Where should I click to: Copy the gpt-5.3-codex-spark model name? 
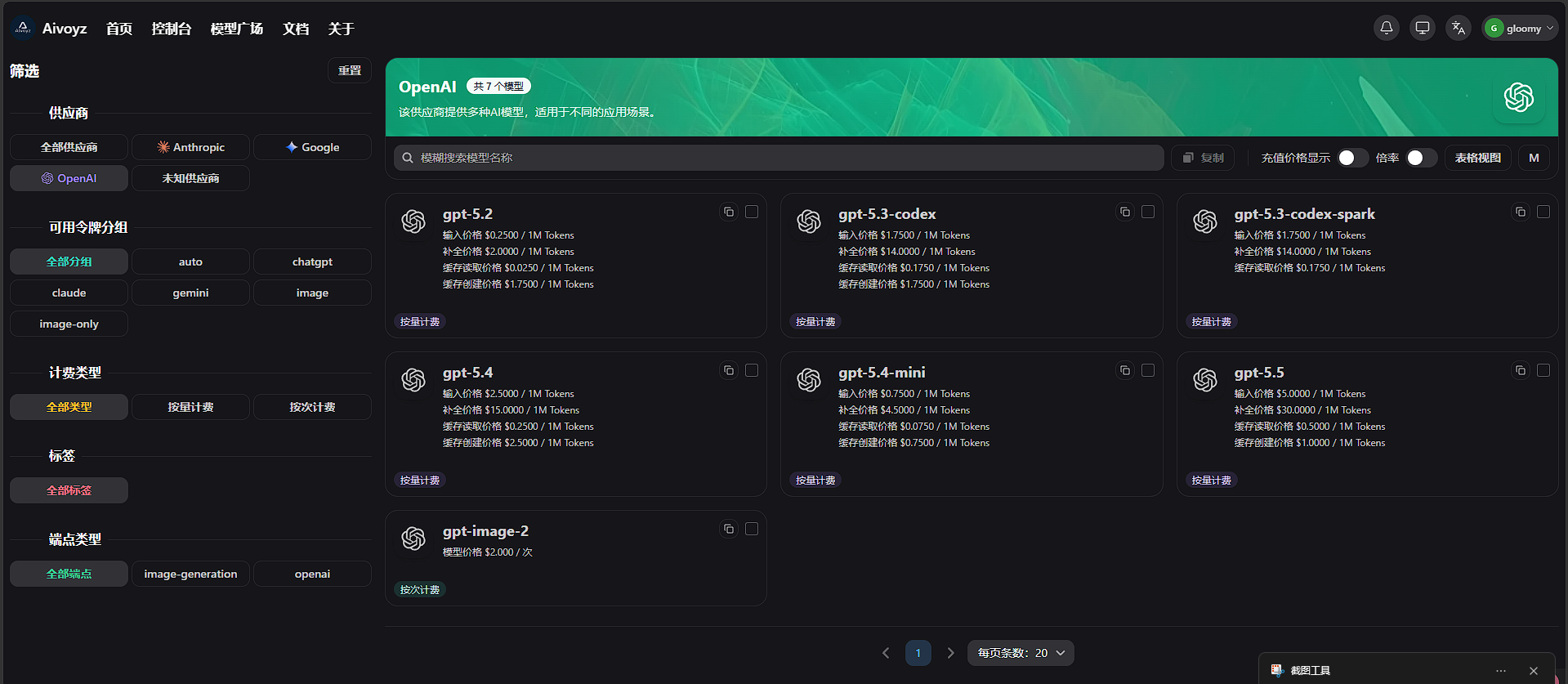coord(1521,212)
